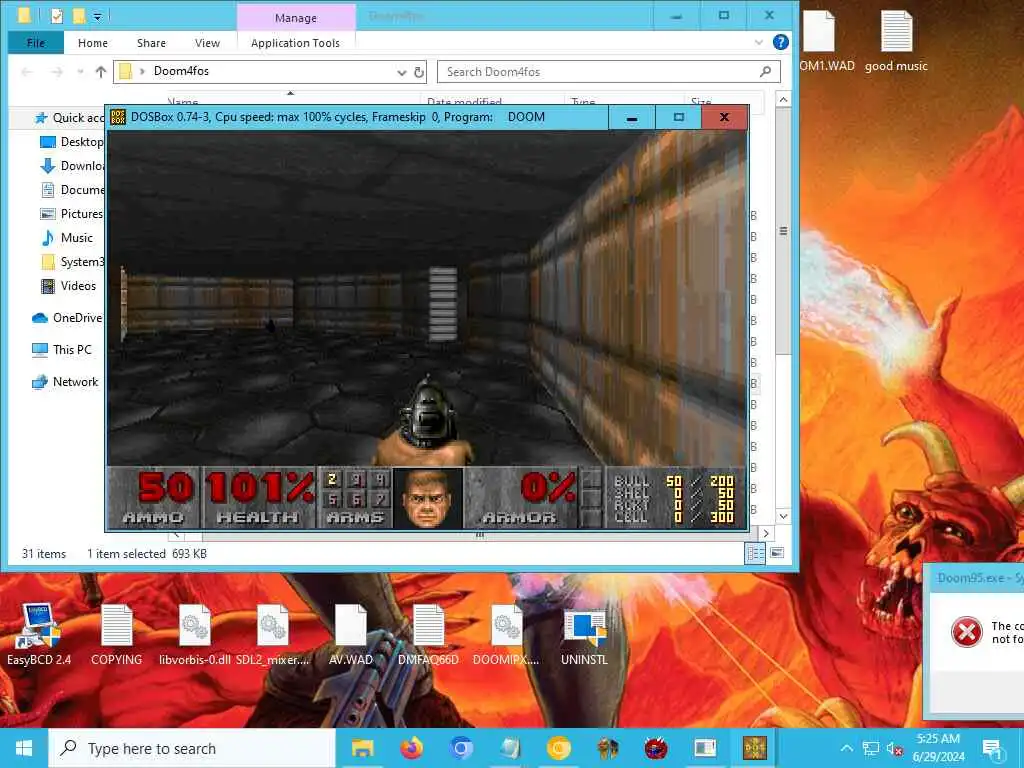Open the Application Tools tab

(295, 43)
